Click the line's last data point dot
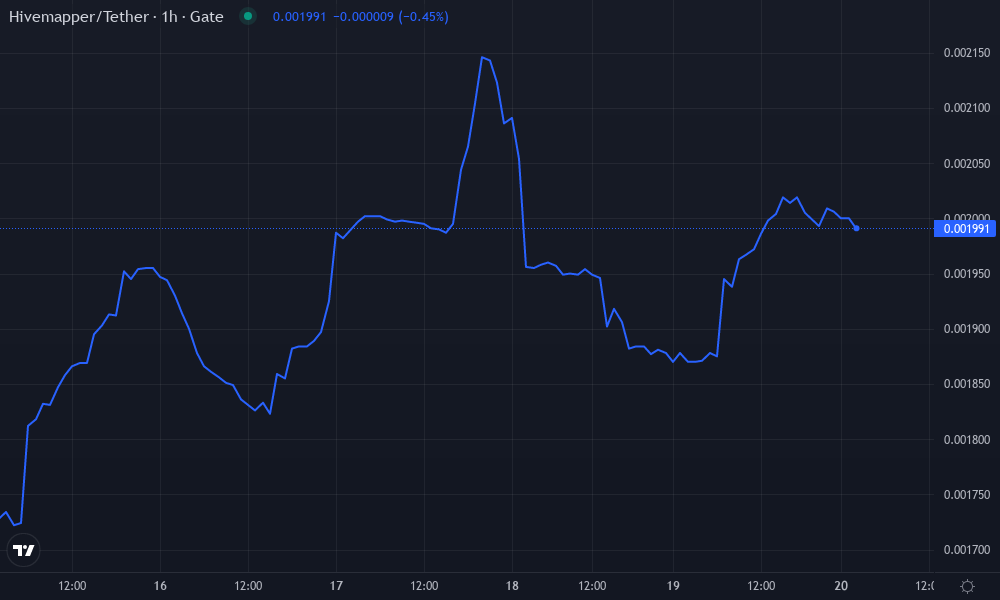This screenshot has width=1000, height=600. (856, 228)
